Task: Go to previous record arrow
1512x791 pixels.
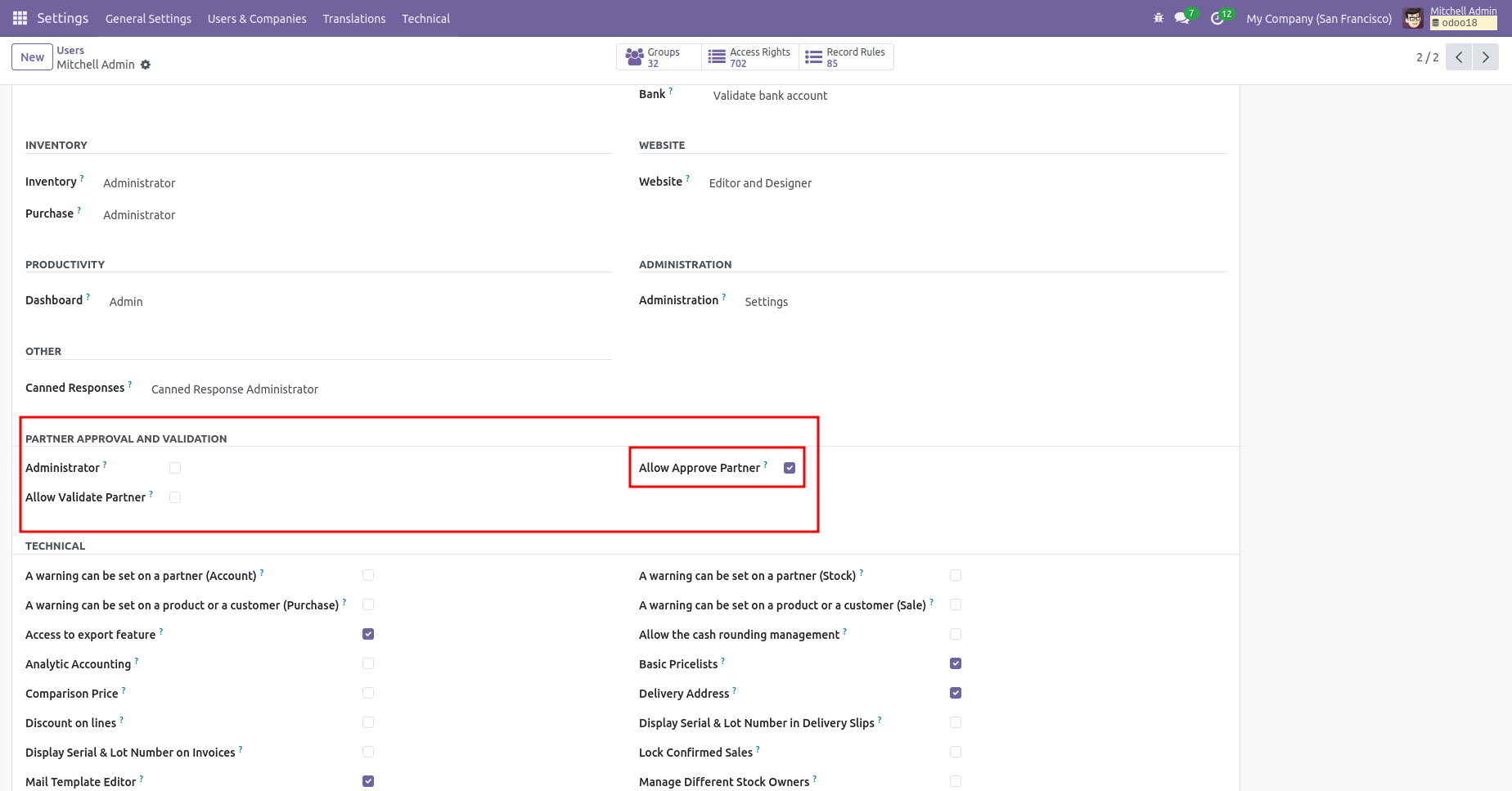Action: coord(1459,57)
